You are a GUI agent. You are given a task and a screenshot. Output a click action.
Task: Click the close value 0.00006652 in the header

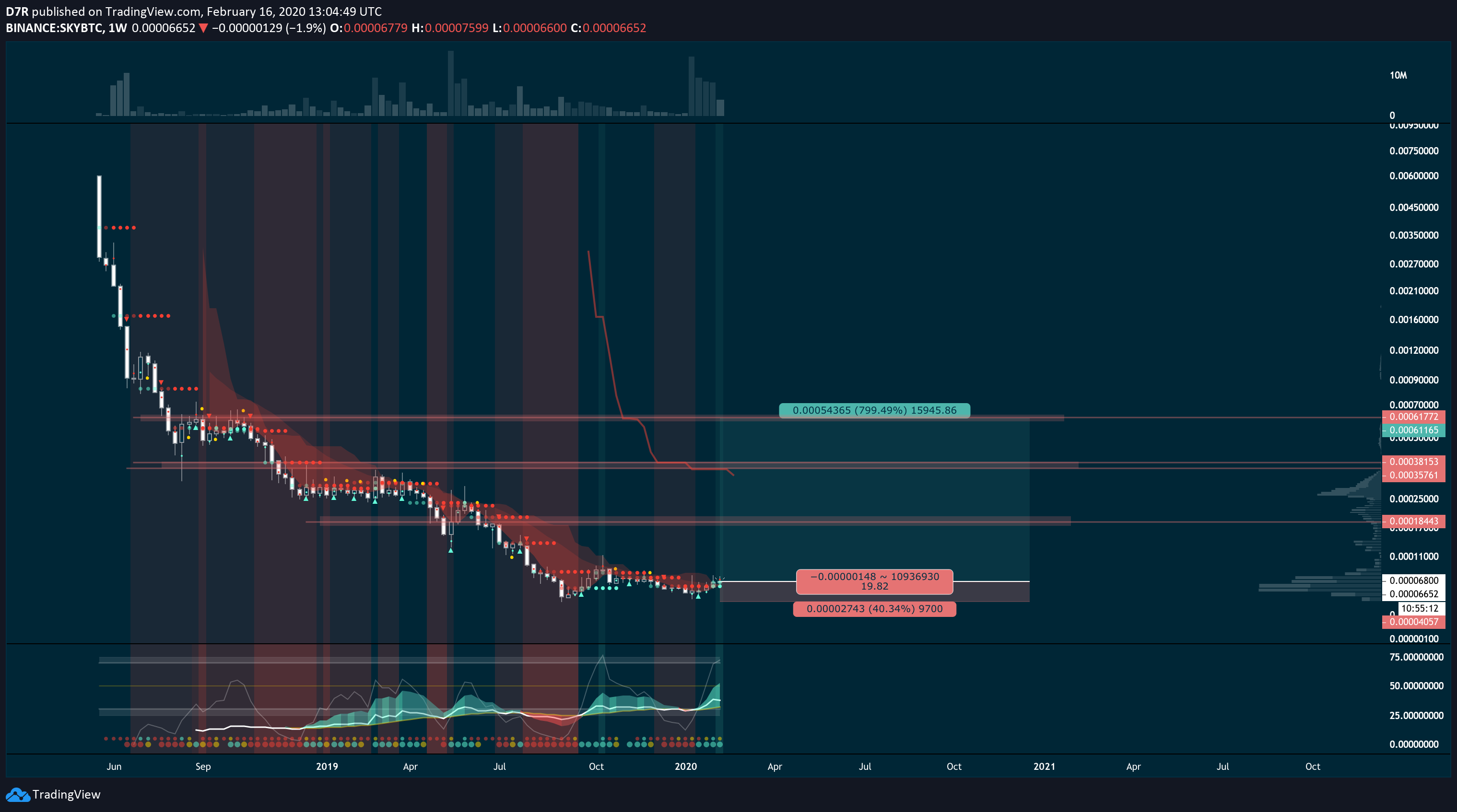[x=614, y=28]
